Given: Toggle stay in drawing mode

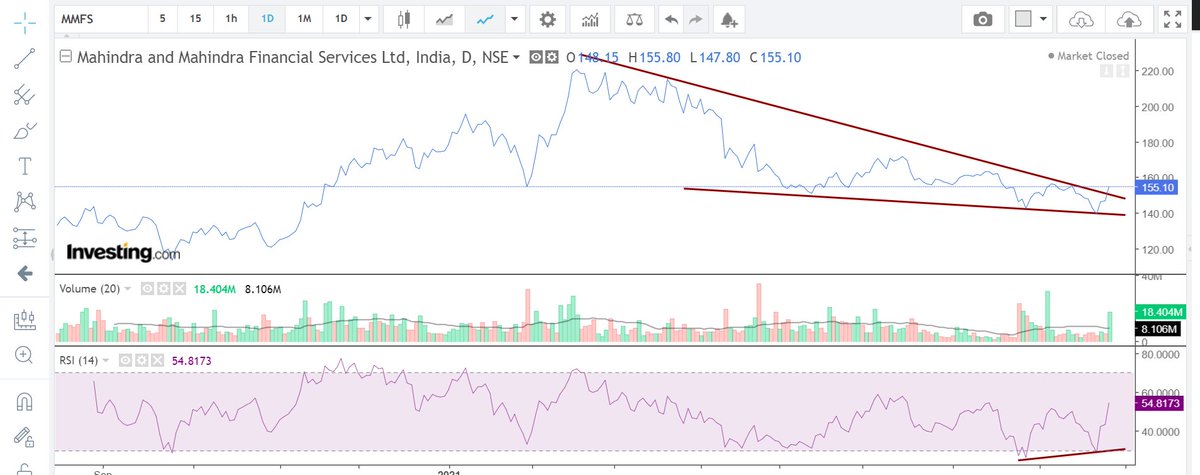Looking at the screenshot, I should coord(25,436).
